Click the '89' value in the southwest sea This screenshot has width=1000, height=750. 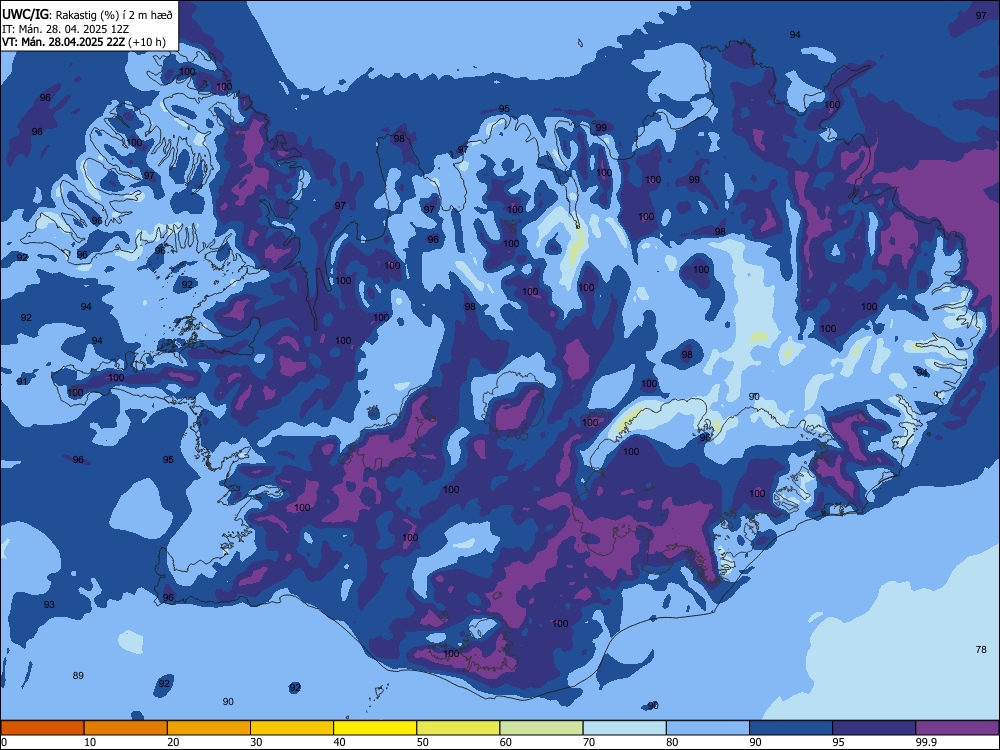(x=78, y=675)
